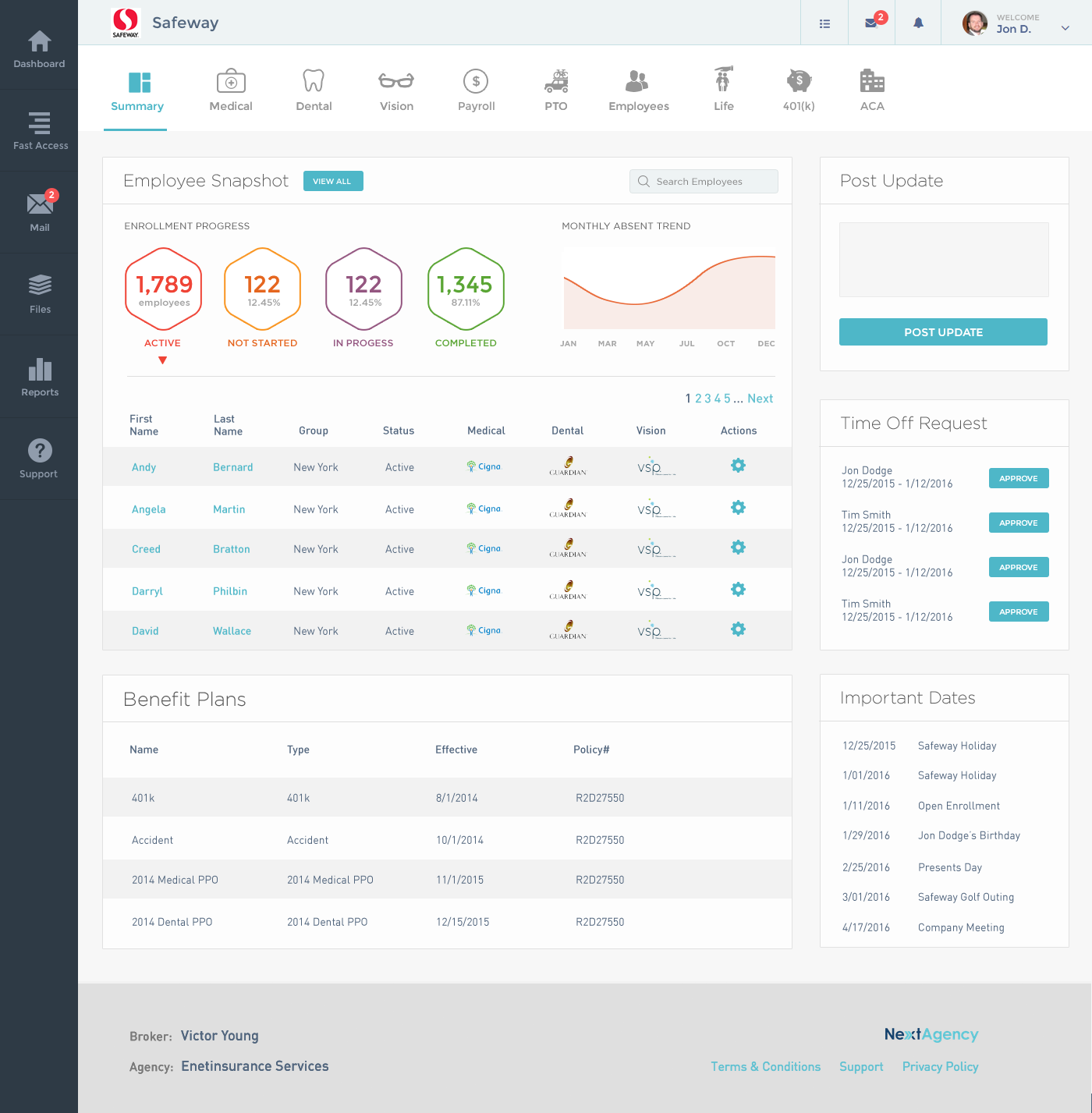Click the NextAgency logo in footer
Screen dimensions: 1092x1113
(x=931, y=1034)
